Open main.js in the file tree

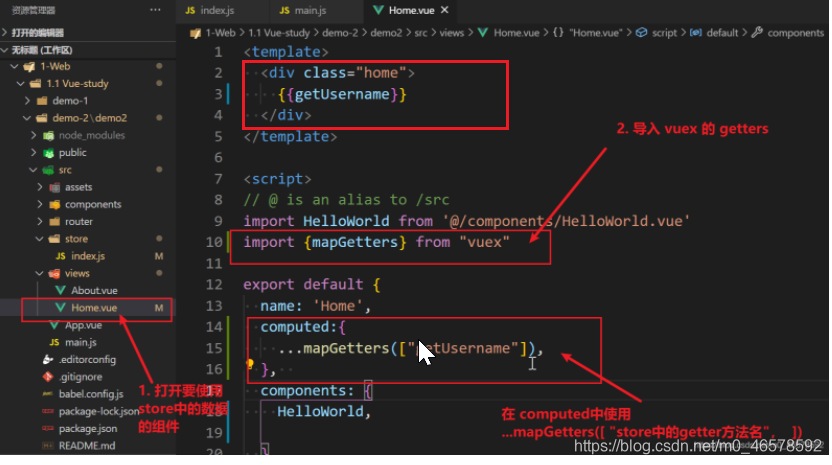80,342
